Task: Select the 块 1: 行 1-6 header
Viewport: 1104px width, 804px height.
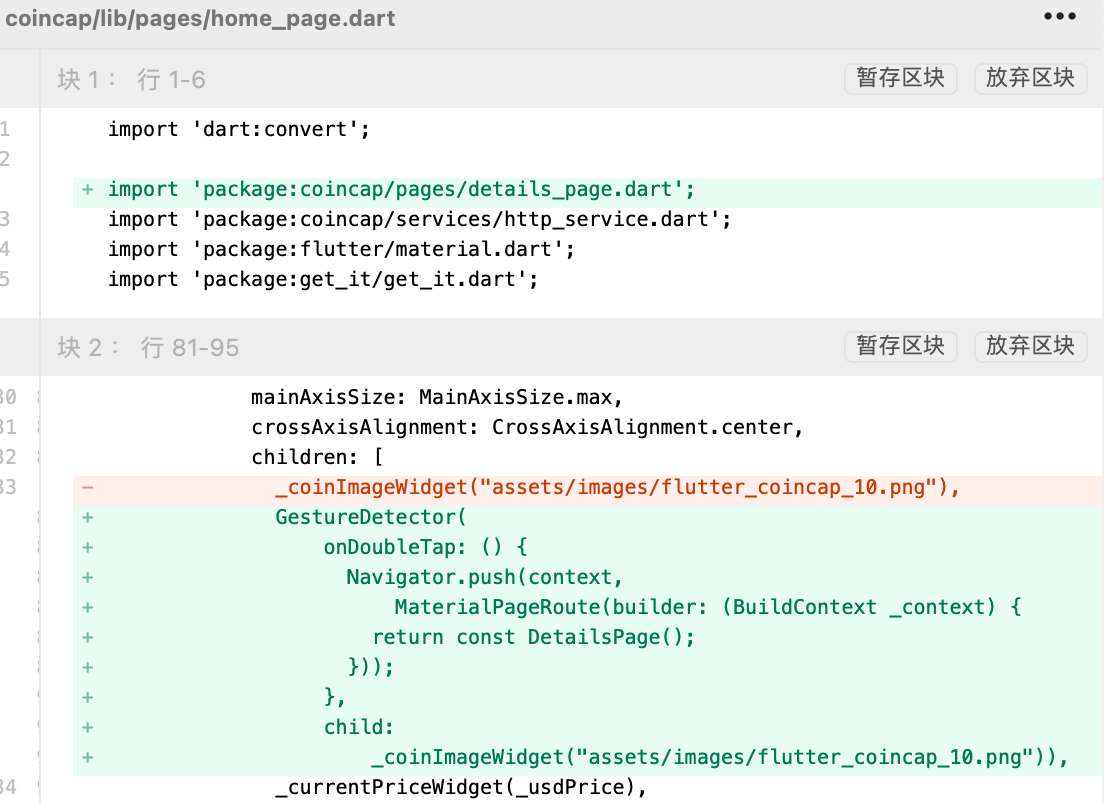Action: tap(132, 80)
